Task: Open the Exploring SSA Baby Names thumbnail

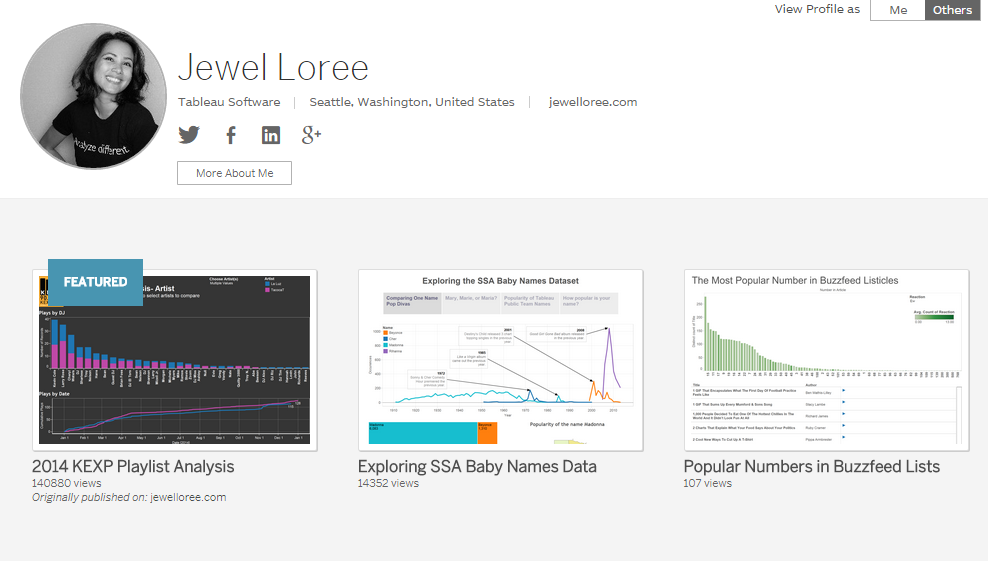Action: [x=500, y=360]
